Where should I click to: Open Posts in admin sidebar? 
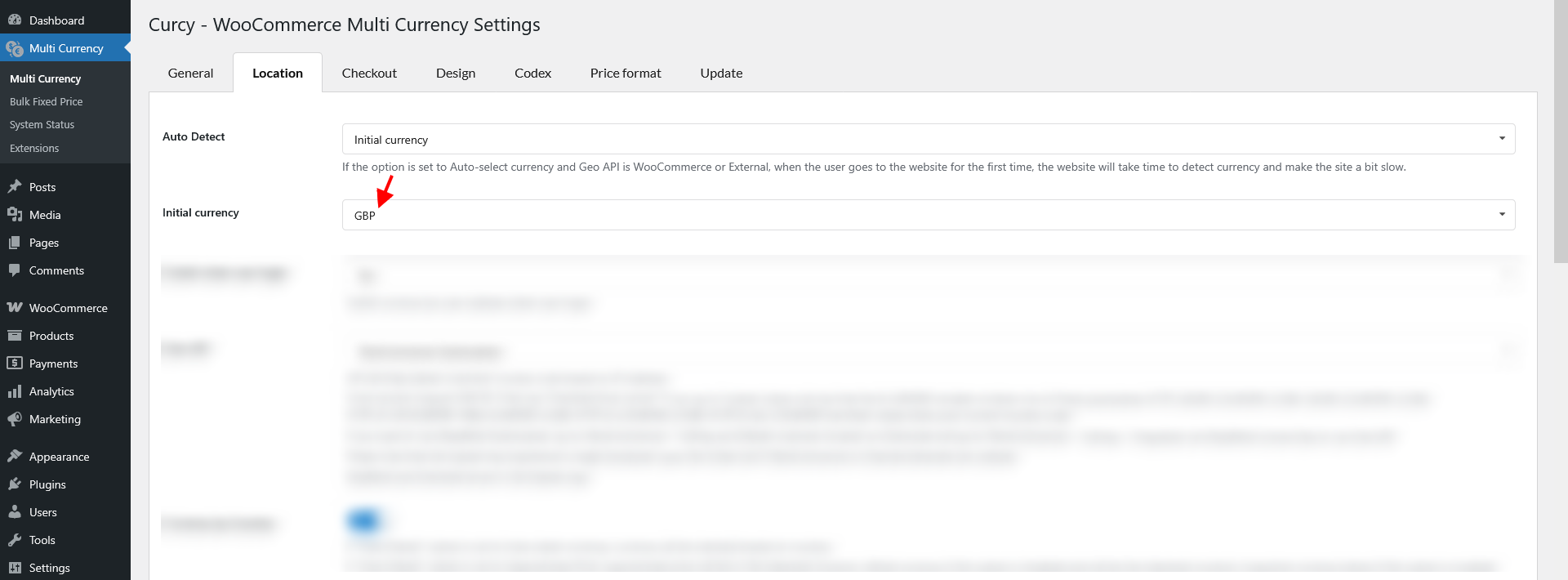pos(65,187)
